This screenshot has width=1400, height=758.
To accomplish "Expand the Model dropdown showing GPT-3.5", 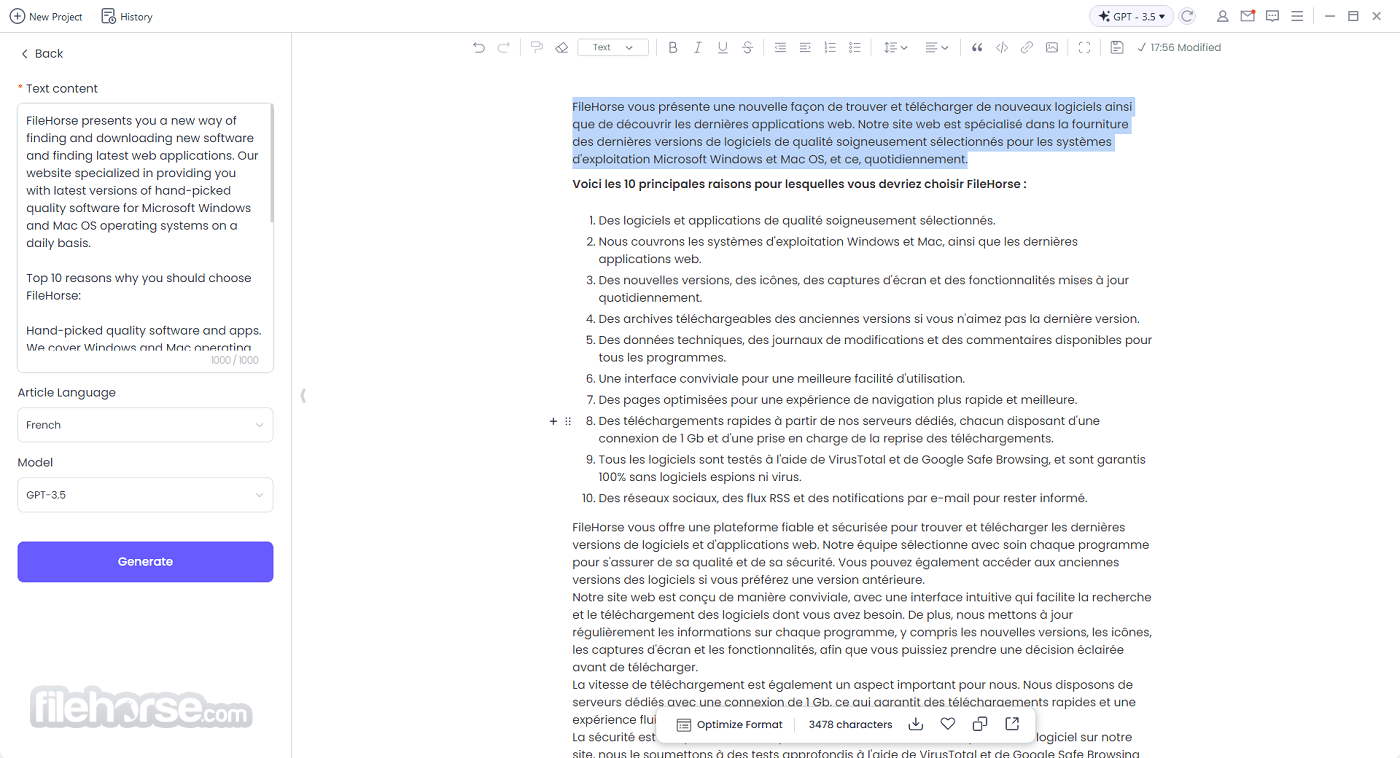I will [145, 495].
